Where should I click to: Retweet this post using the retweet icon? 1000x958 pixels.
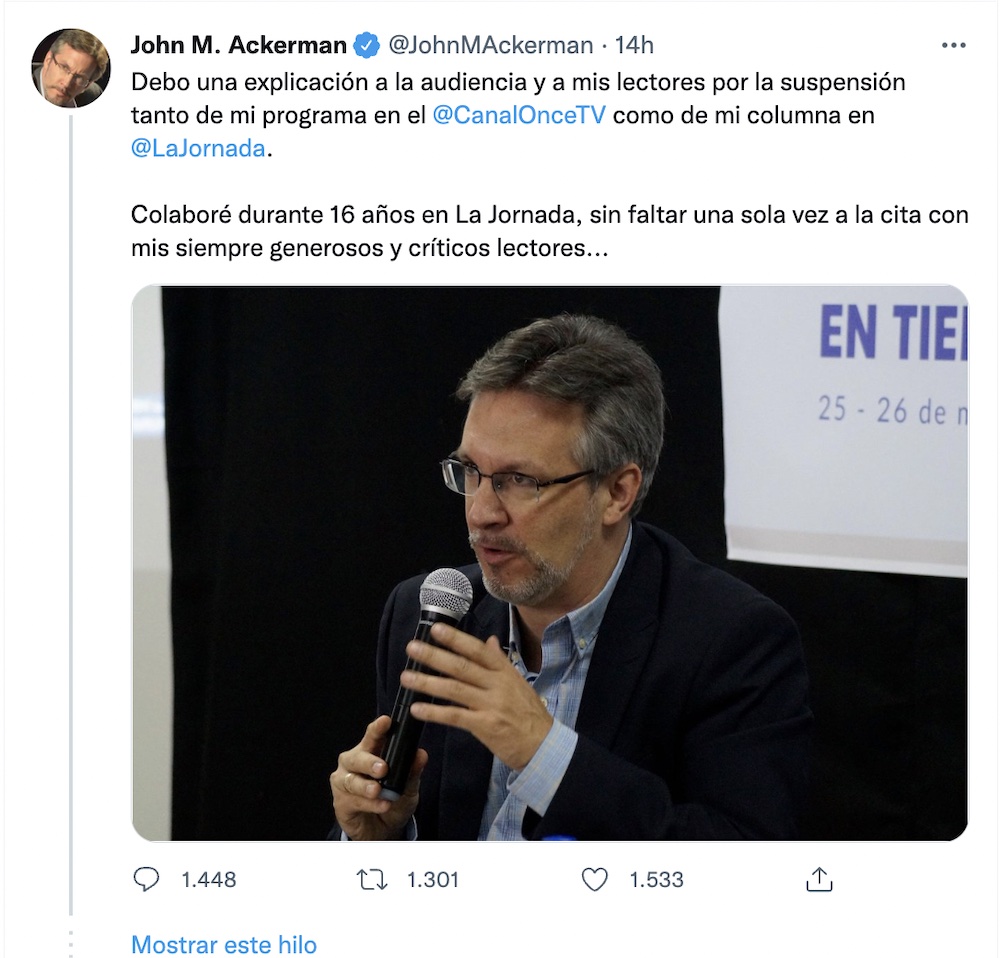pos(371,880)
